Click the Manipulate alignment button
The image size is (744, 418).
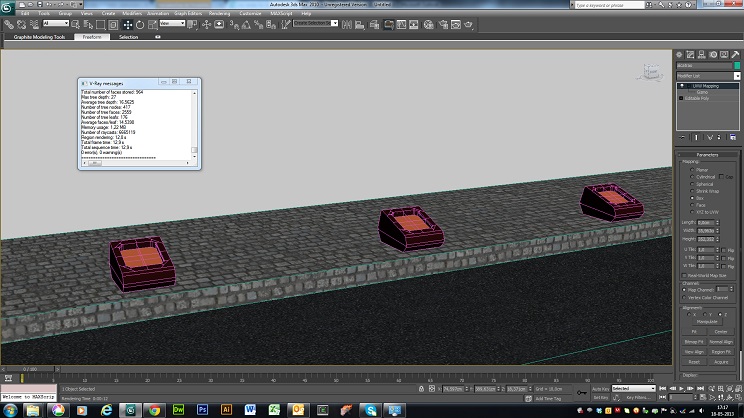point(707,322)
